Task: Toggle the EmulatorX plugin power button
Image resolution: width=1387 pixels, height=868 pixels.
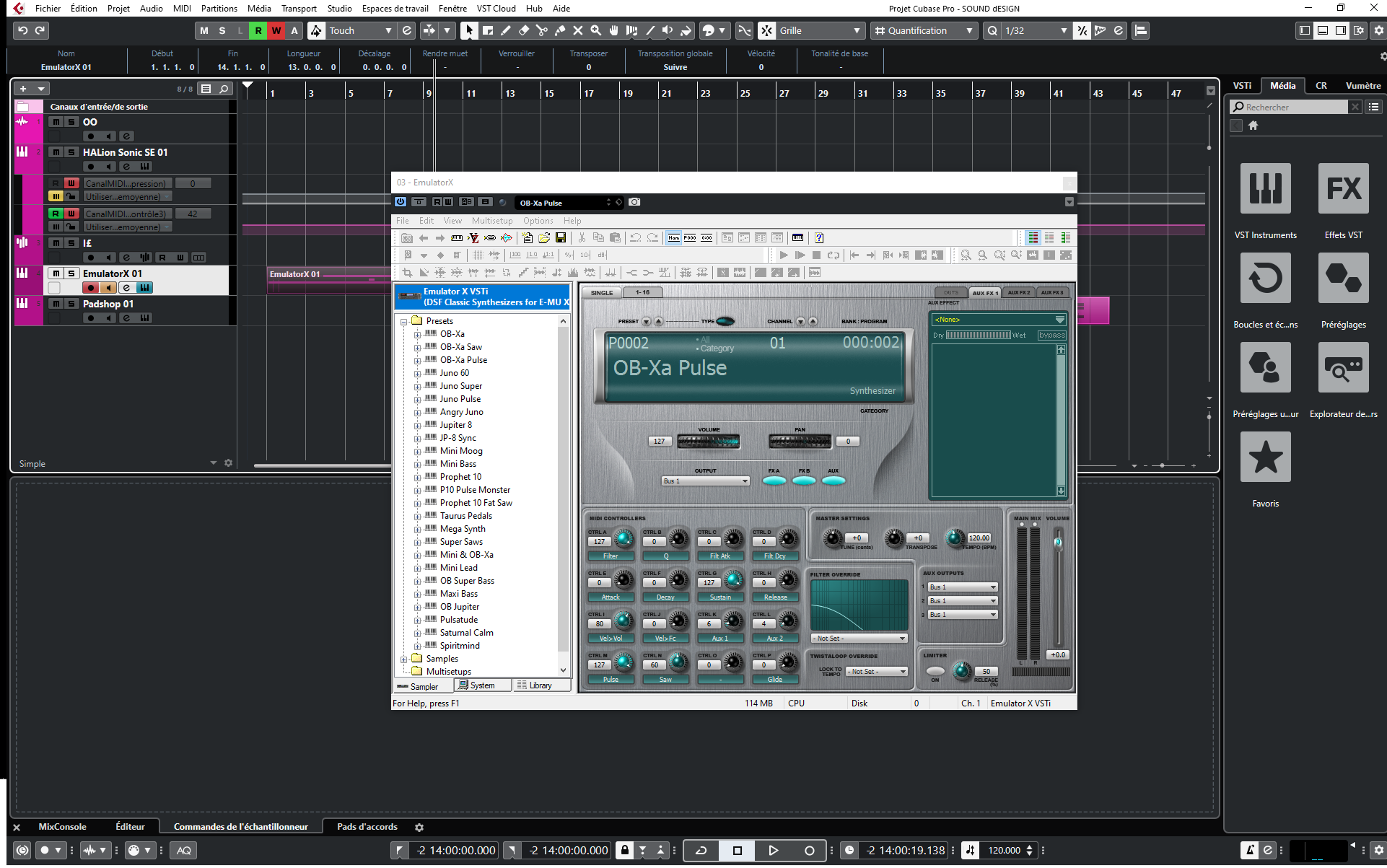Action: [x=401, y=203]
